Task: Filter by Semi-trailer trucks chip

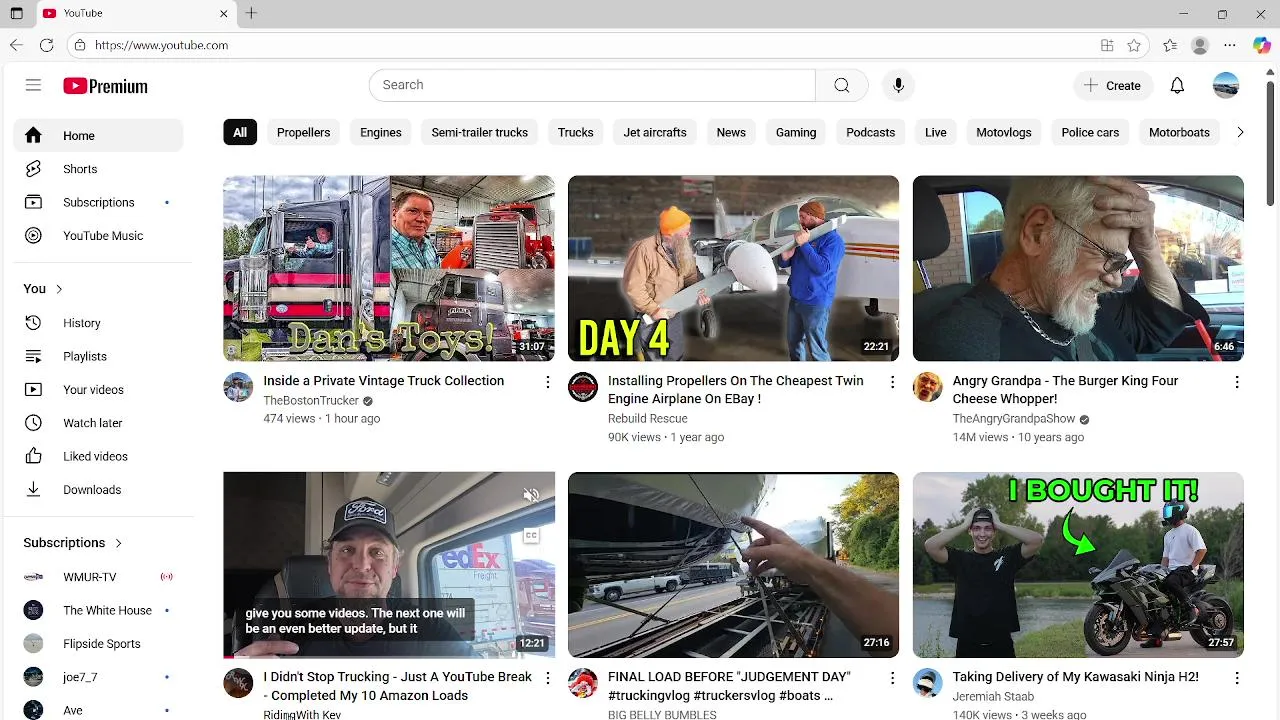Action: [x=480, y=132]
